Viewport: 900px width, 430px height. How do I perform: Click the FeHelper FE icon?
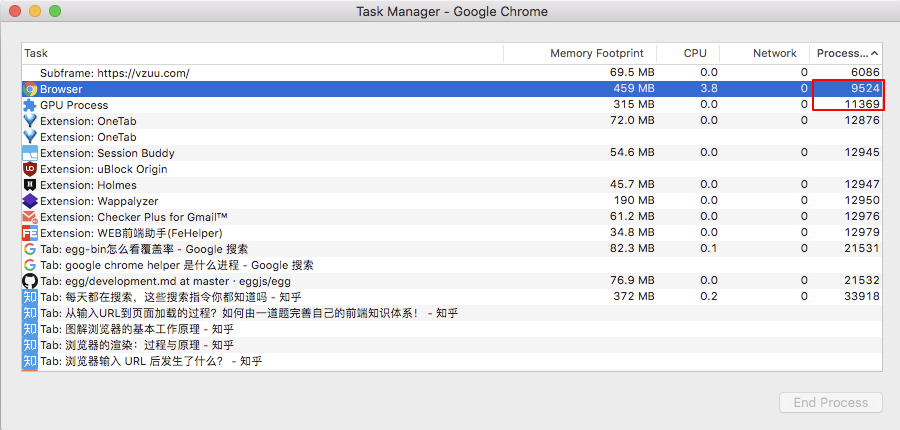[30, 233]
